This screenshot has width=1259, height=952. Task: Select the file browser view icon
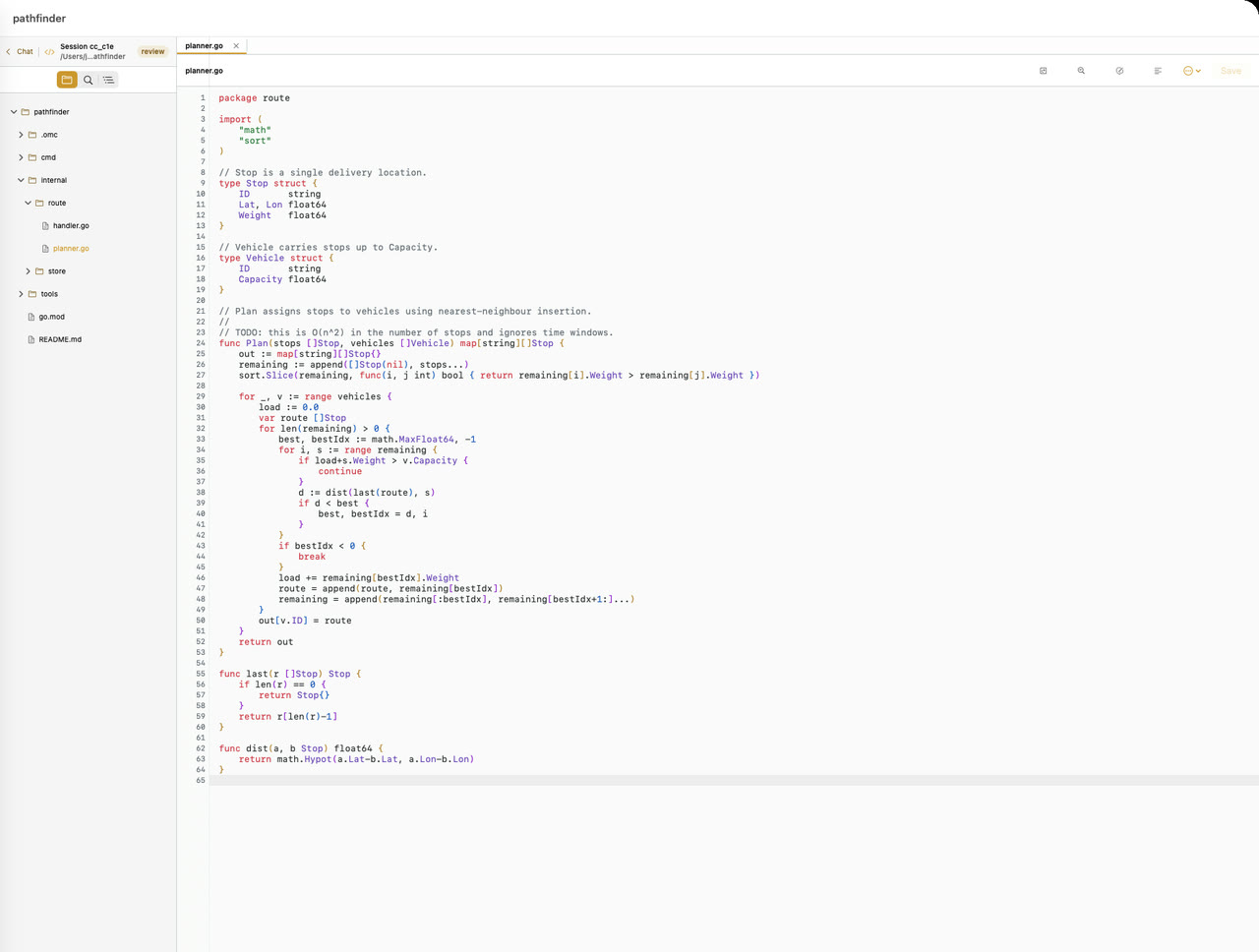67,80
